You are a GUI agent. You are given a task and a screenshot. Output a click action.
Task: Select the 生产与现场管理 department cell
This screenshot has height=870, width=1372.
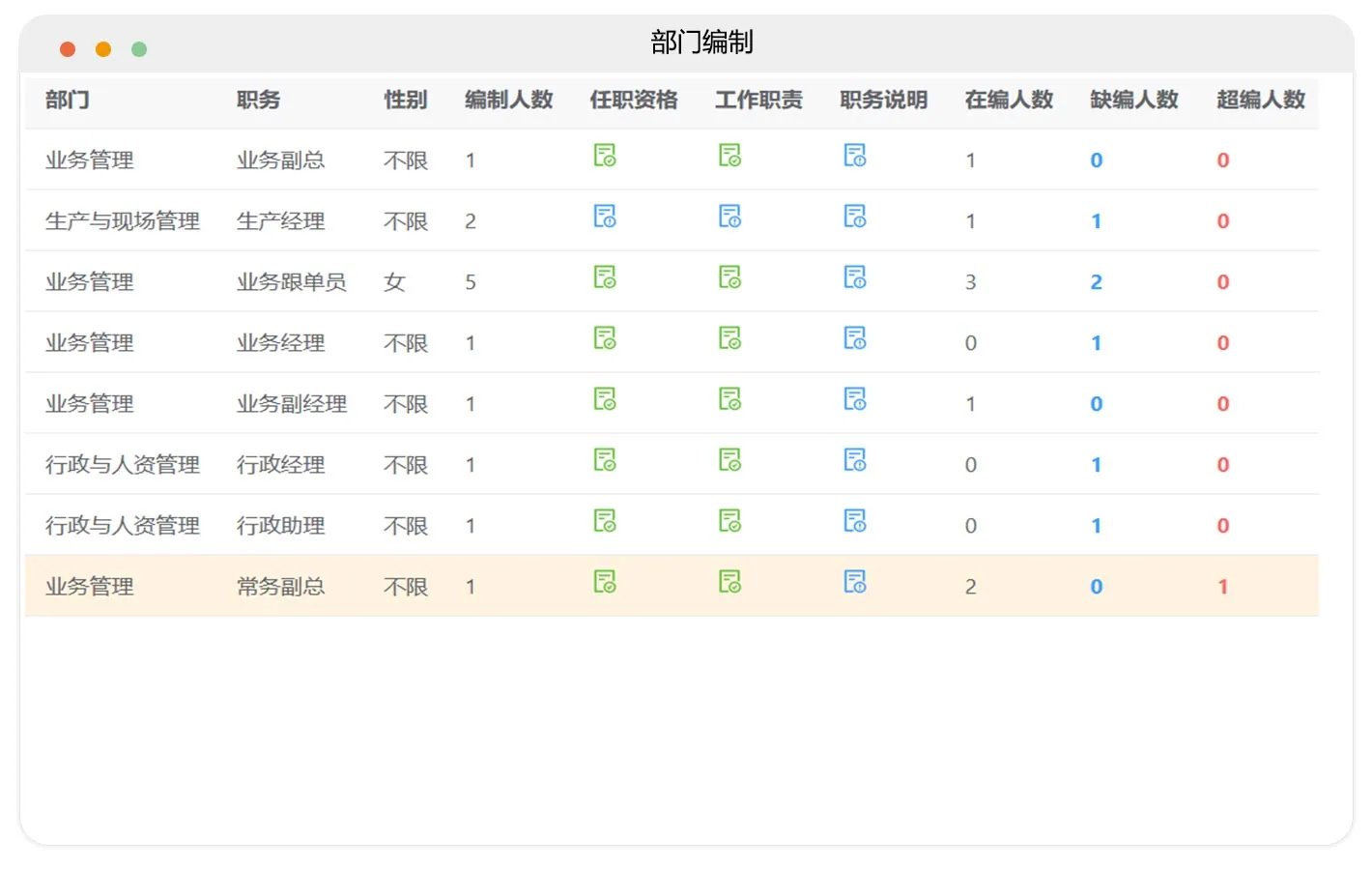123,221
